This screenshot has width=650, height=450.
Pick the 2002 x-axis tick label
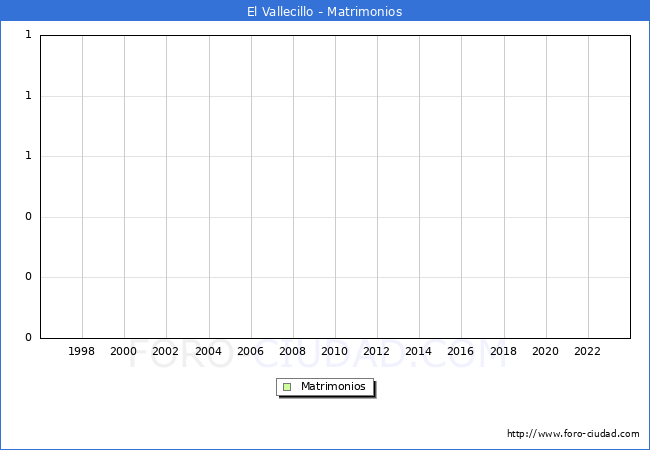pyautogui.click(x=166, y=352)
